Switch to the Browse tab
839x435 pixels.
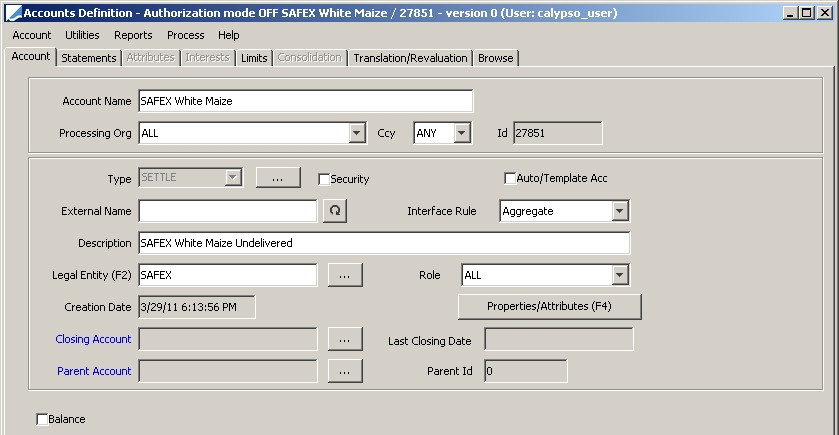pyautogui.click(x=495, y=58)
